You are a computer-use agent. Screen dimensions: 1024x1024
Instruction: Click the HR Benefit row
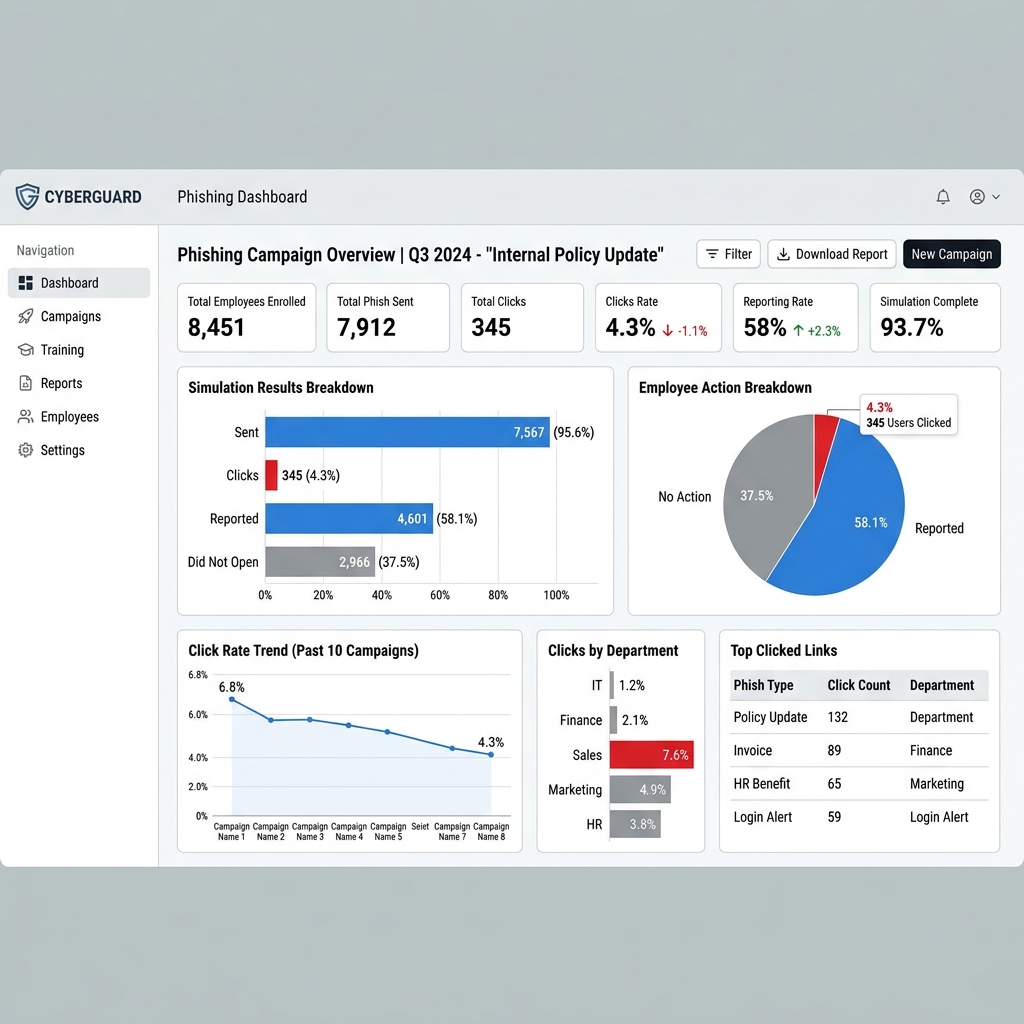point(859,784)
